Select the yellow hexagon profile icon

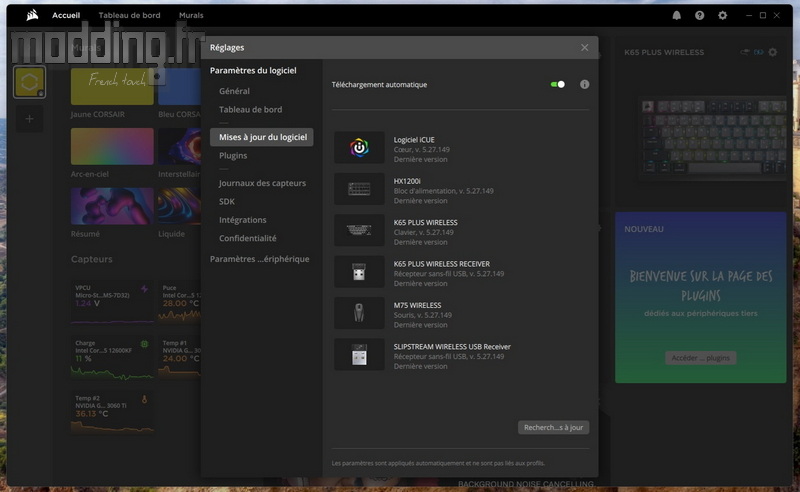tap(30, 82)
